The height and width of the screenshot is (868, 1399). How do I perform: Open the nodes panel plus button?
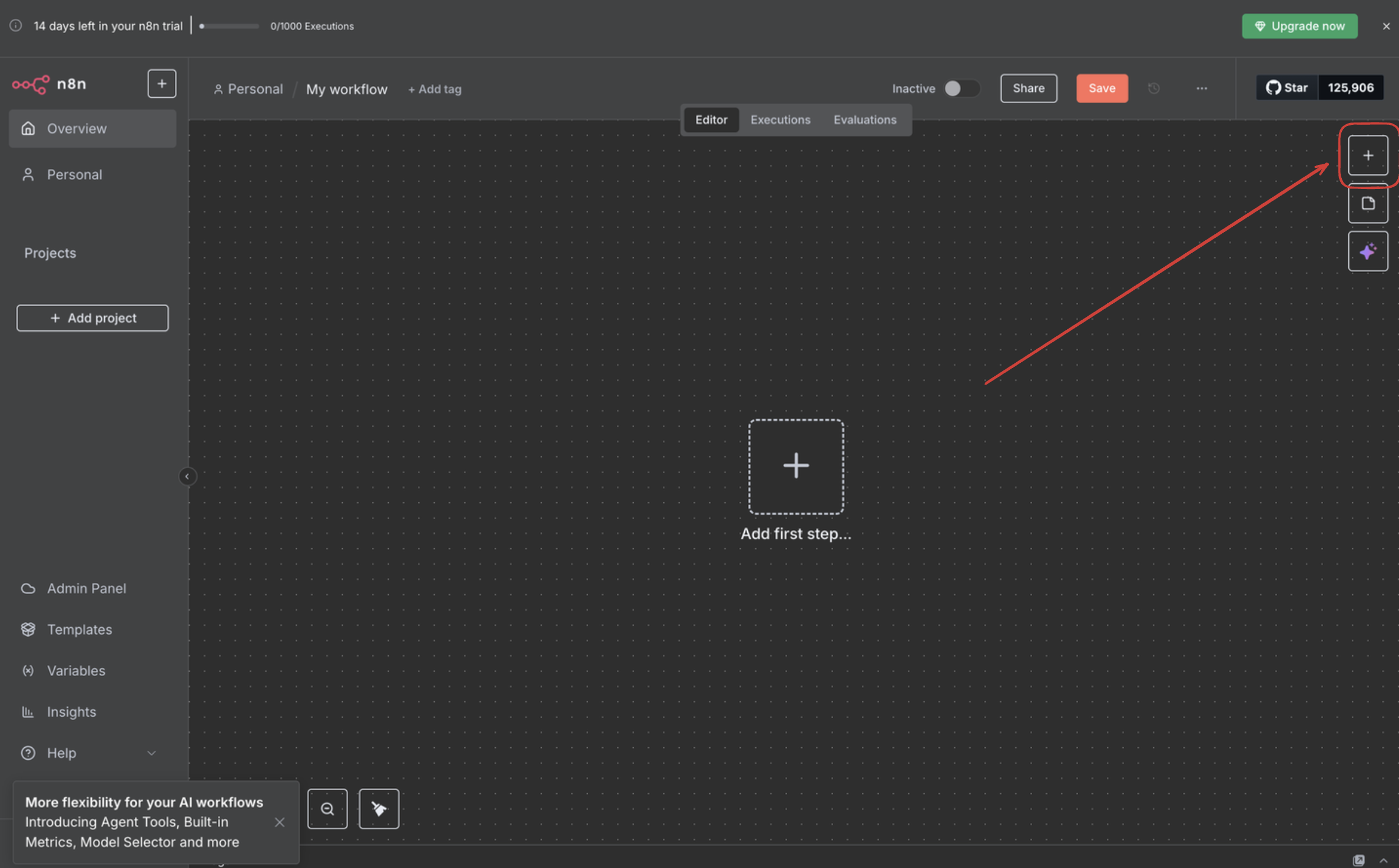pyautogui.click(x=1367, y=155)
